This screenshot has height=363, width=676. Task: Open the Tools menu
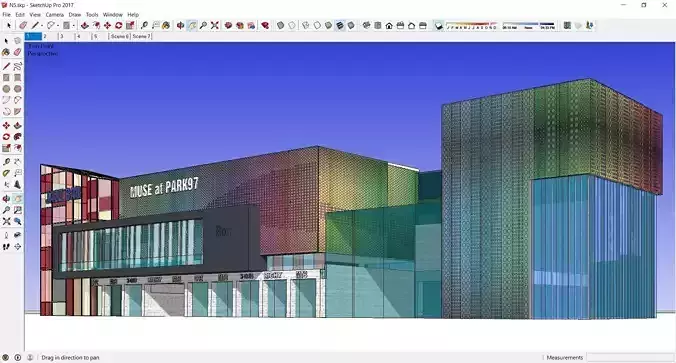(92, 15)
